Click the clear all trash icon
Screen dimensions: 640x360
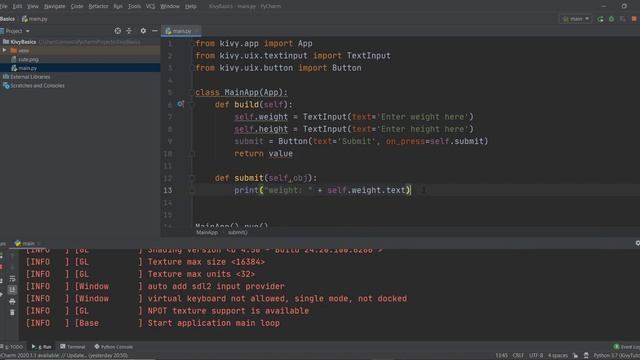12,312
